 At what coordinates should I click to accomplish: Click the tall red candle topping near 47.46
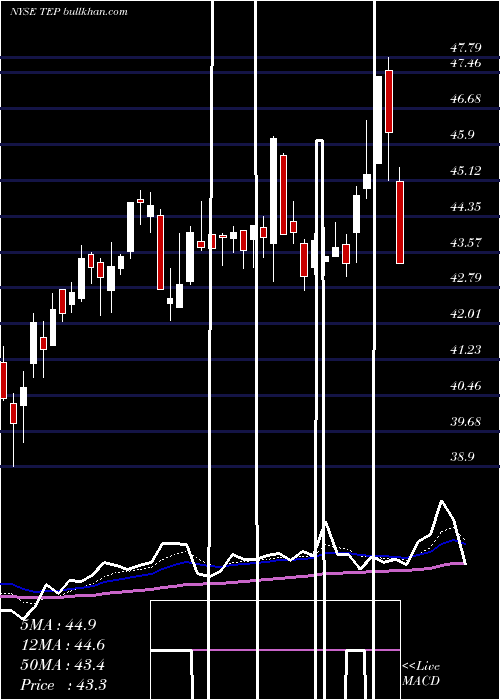[389, 101]
